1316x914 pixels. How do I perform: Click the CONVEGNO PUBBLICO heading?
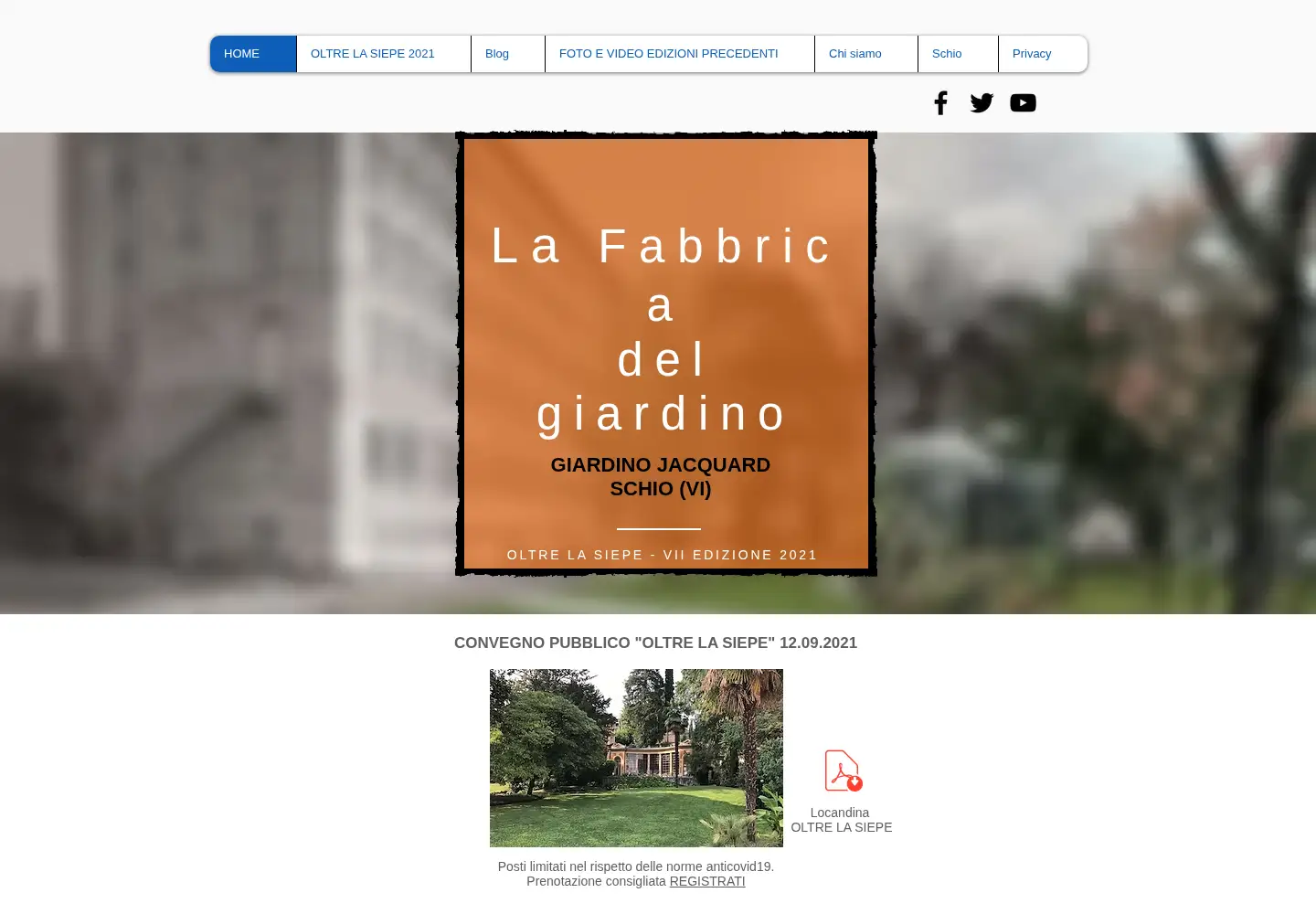pyautogui.click(x=655, y=643)
